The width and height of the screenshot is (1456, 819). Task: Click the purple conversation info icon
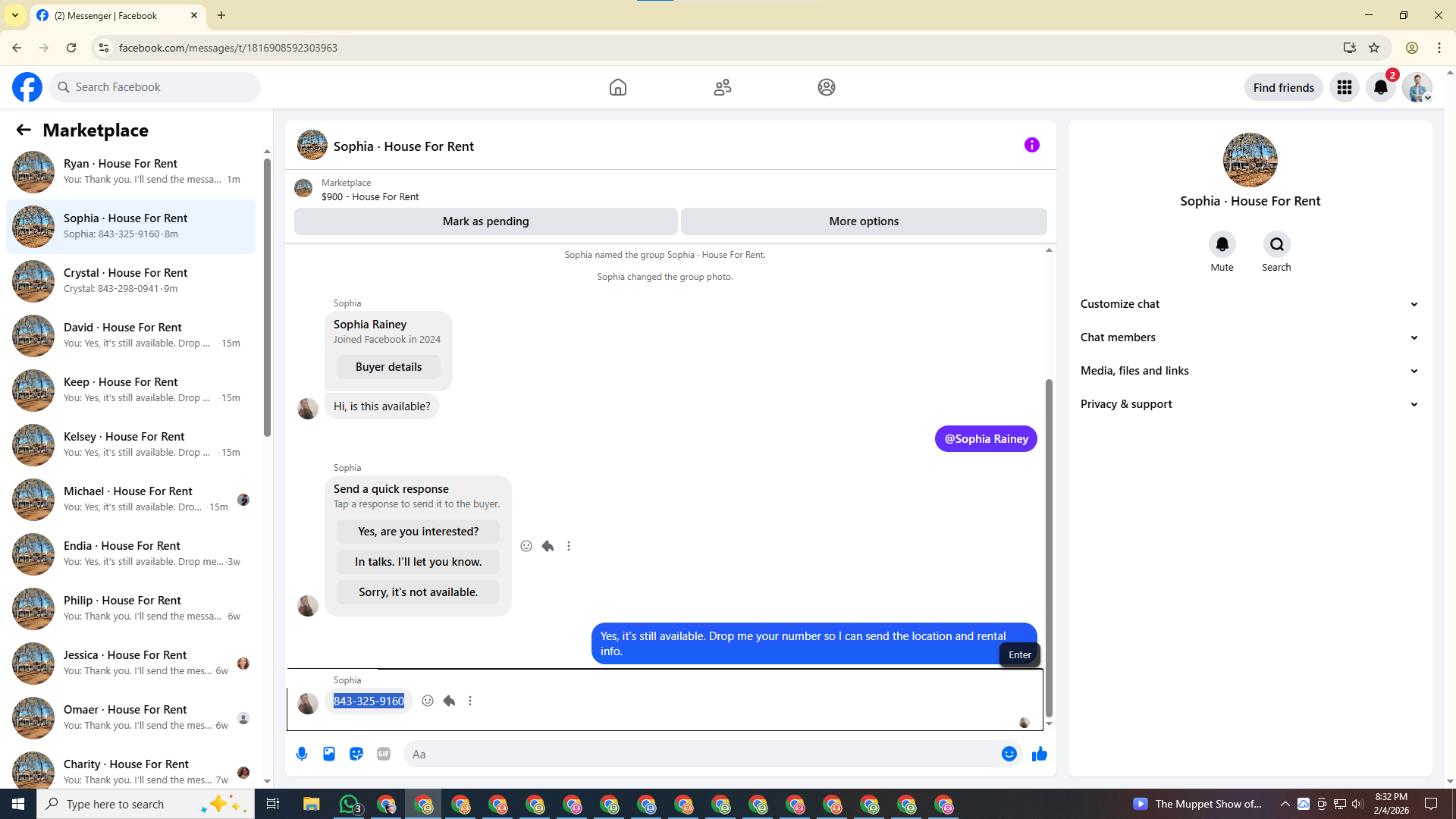[x=1031, y=145]
